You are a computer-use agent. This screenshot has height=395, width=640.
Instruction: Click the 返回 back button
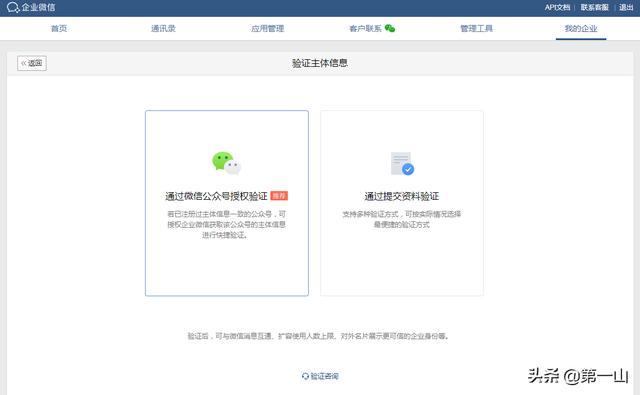point(32,63)
